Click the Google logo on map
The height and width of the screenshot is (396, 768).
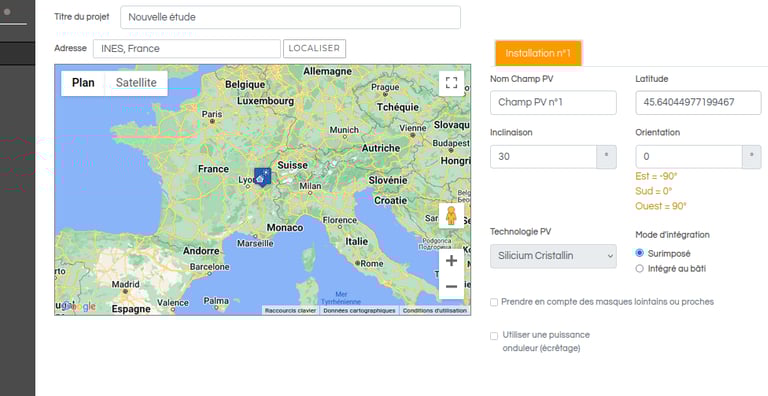tap(78, 306)
